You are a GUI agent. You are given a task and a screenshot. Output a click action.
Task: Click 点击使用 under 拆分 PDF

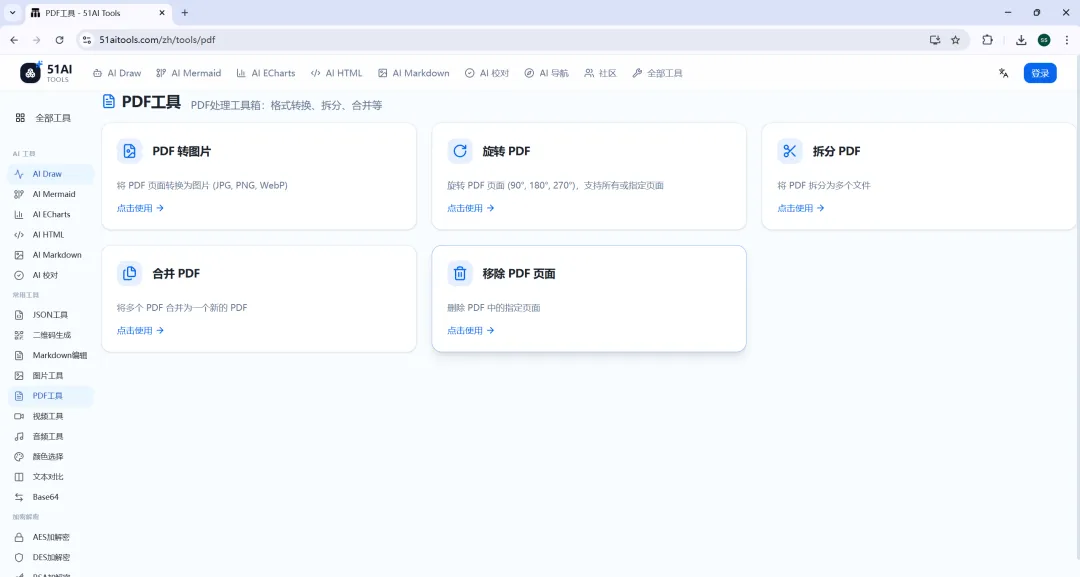pos(800,208)
